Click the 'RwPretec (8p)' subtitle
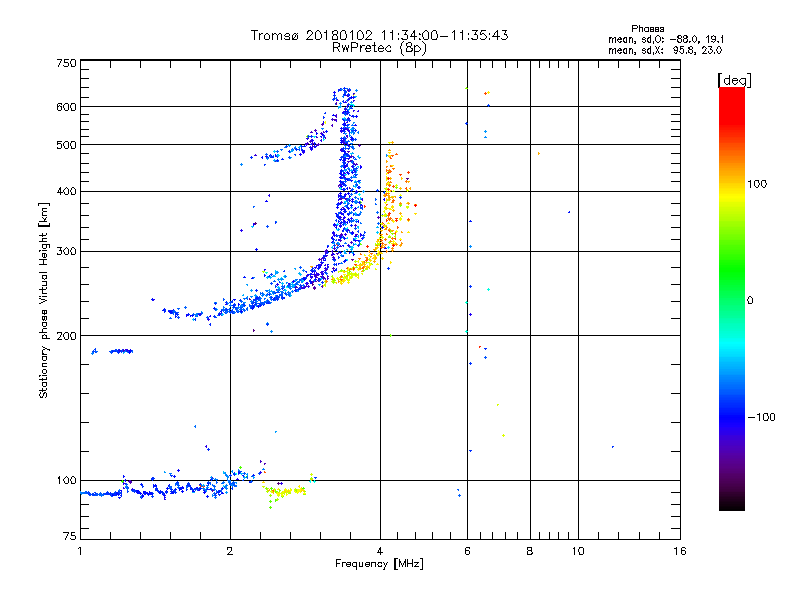Image resolution: width=800 pixels, height=600 pixels. point(379,48)
